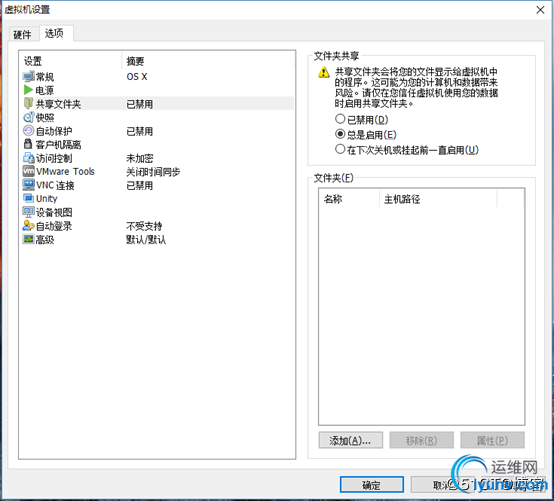Confirm with the 确定 button
Viewport: 554px width, 501px height.
coord(372,485)
